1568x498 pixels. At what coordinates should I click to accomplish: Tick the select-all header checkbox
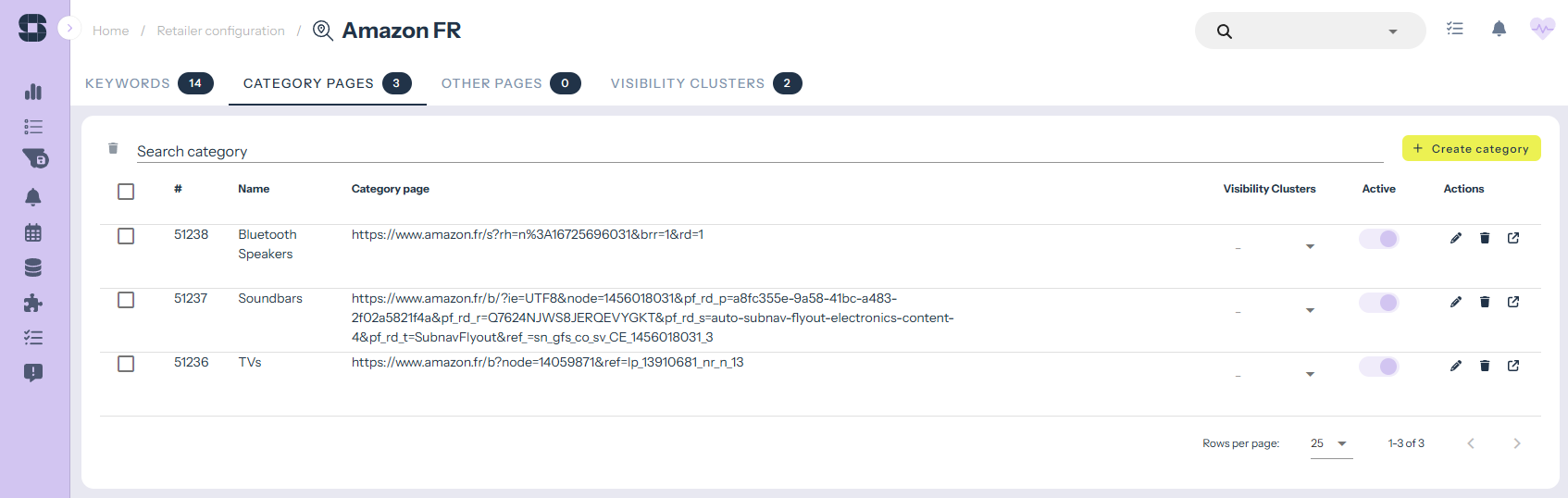point(126,192)
